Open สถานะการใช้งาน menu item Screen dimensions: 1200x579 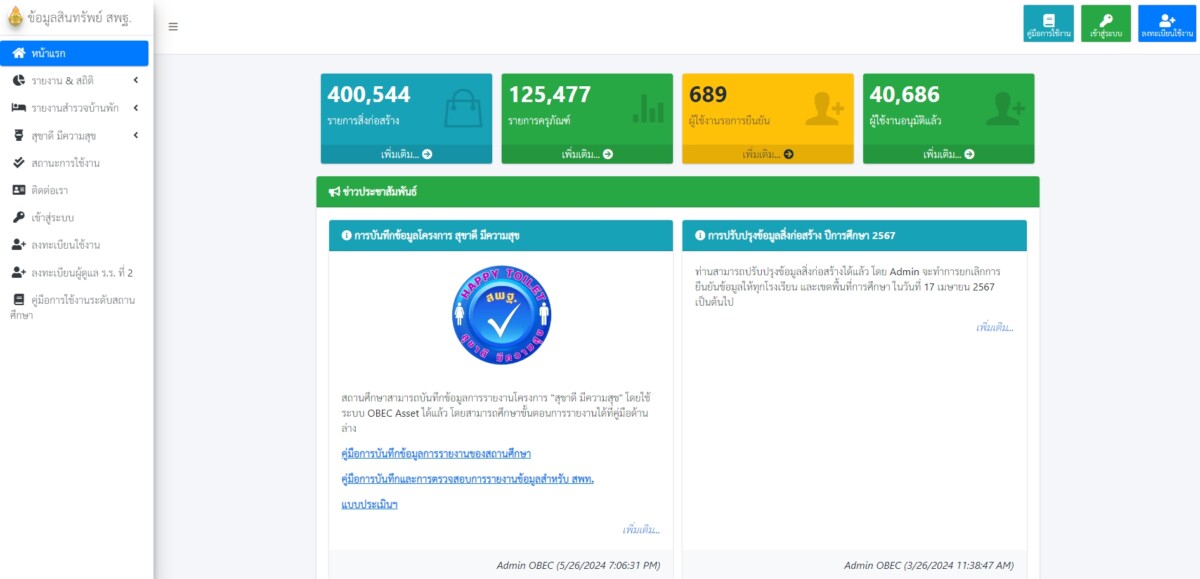[74, 162]
